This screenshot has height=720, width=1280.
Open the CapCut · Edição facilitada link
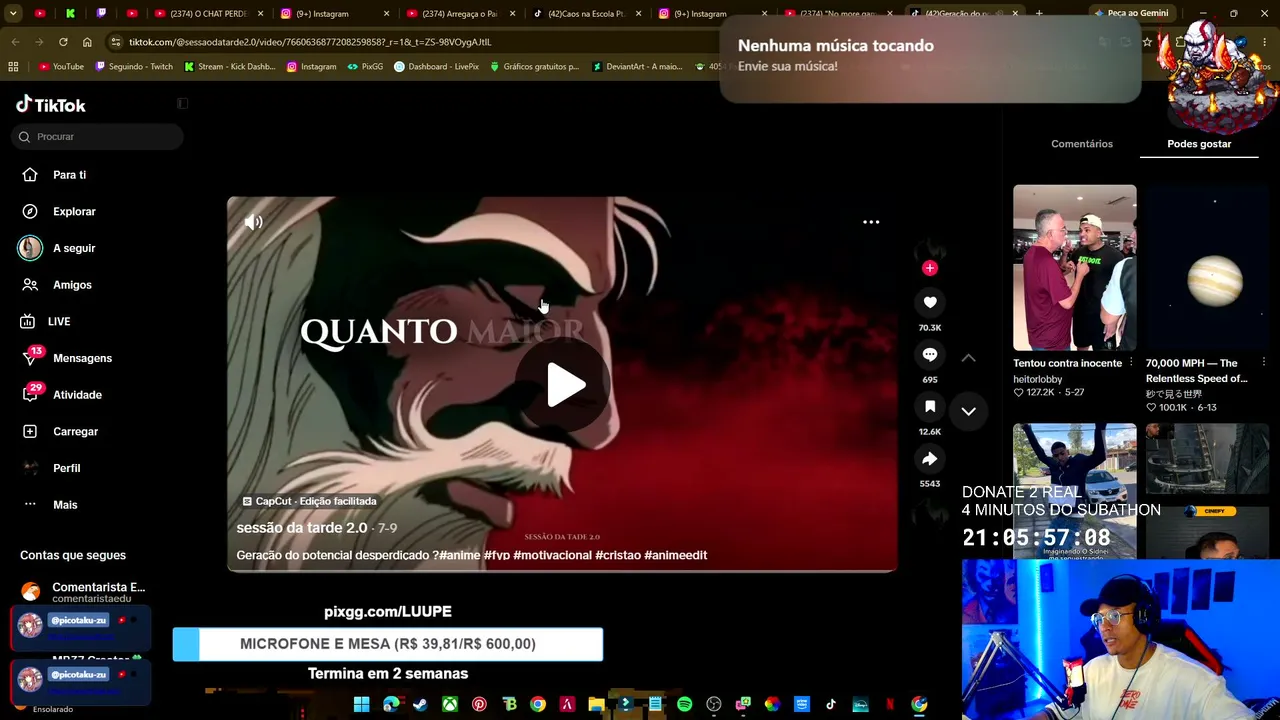pyautogui.click(x=310, y=501)
